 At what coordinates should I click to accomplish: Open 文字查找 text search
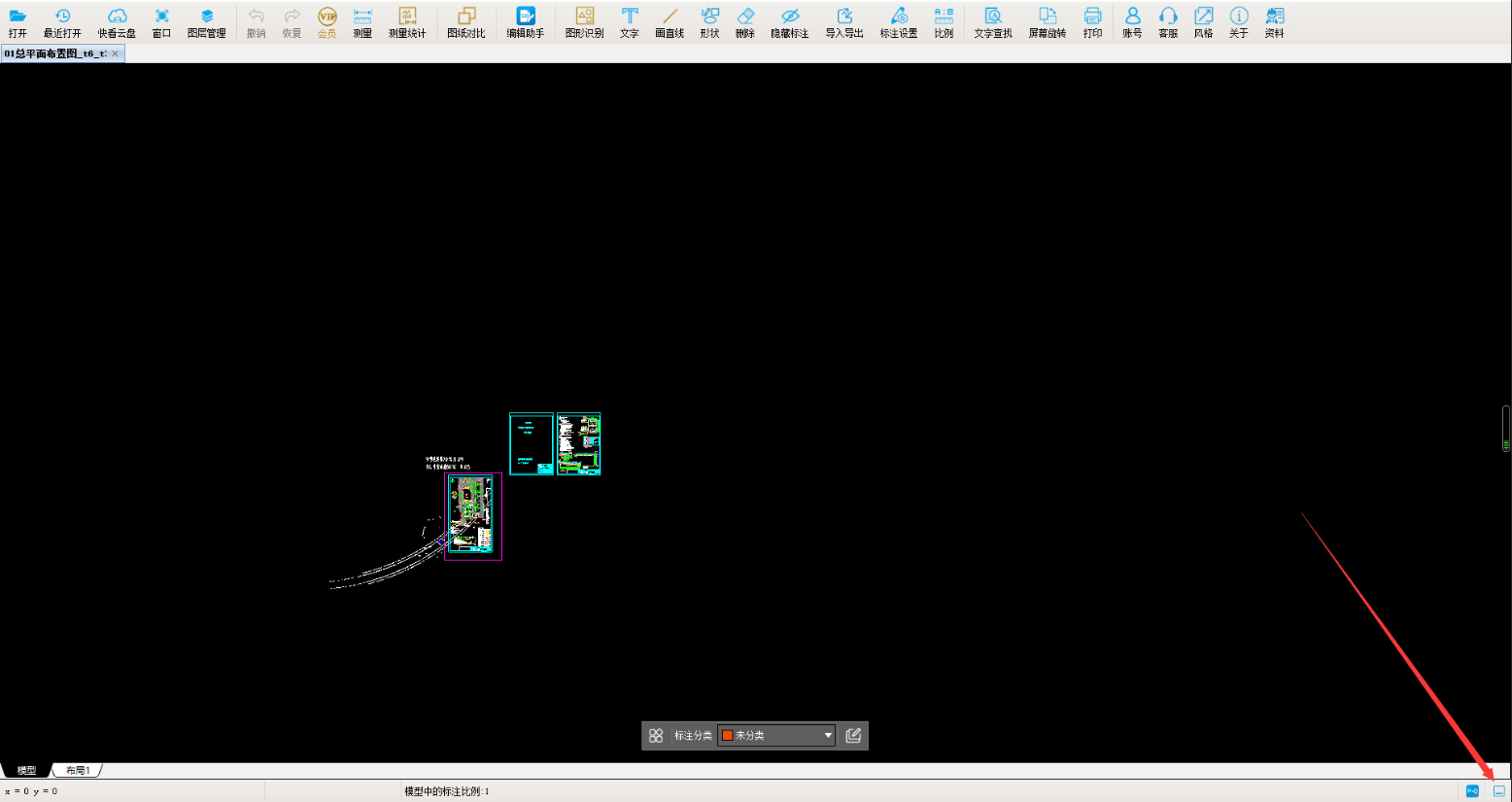point(992,21)
